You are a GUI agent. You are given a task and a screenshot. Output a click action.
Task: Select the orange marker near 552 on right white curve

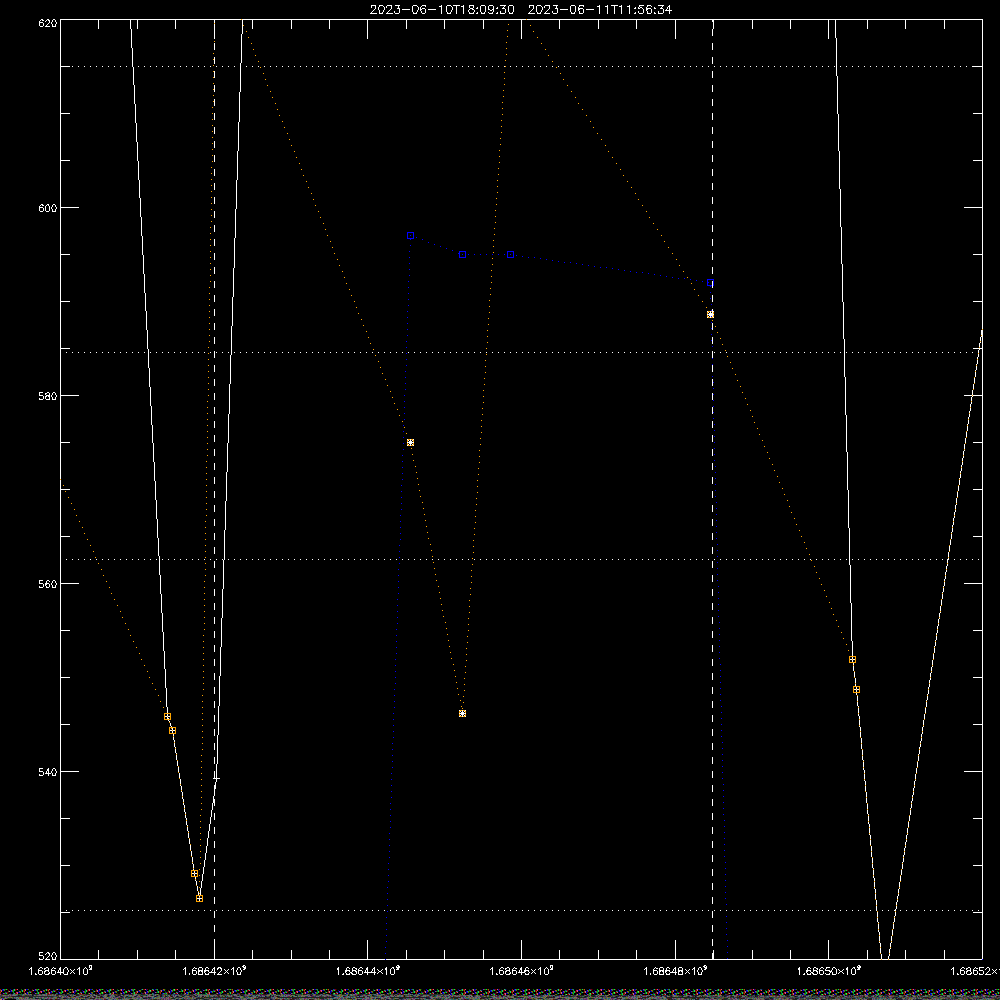tap(852, 659)
